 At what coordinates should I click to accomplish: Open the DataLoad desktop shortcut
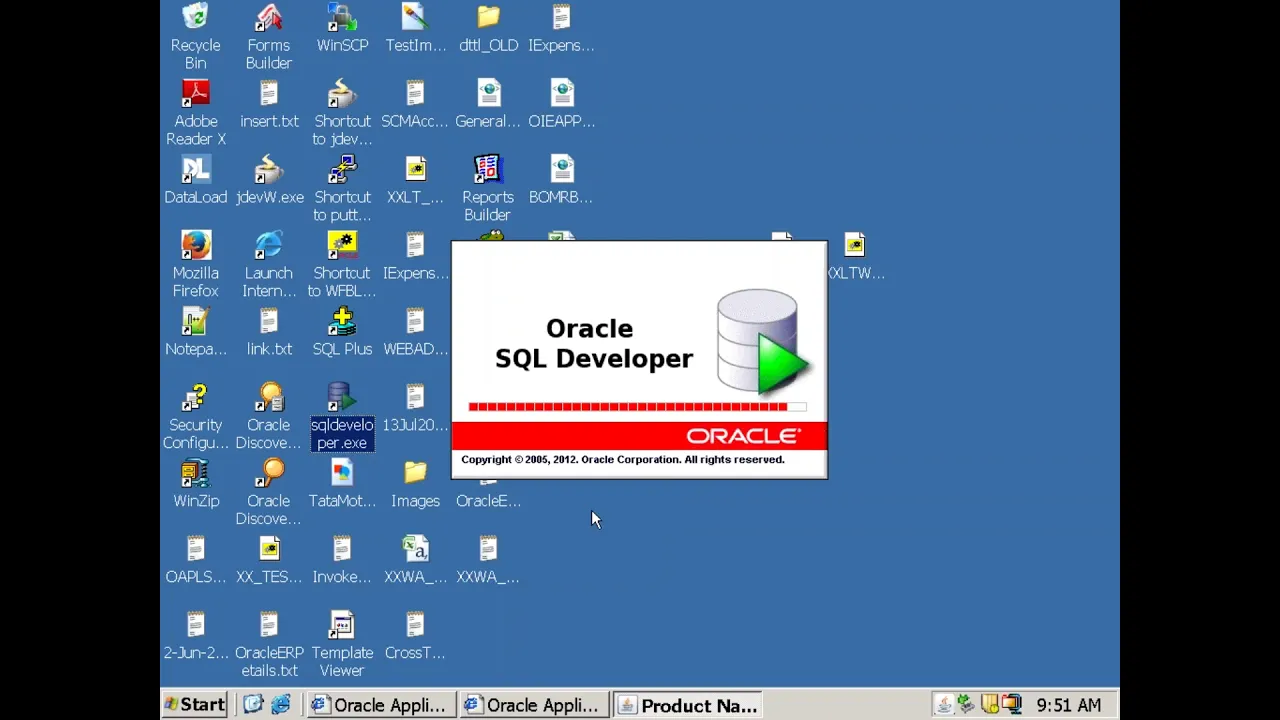tap(195, 180)
